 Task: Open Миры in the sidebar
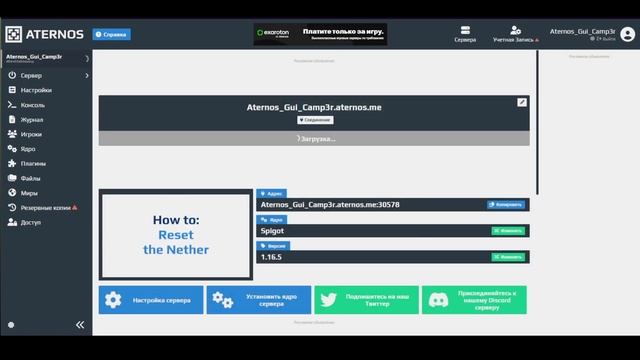[46, 193]
